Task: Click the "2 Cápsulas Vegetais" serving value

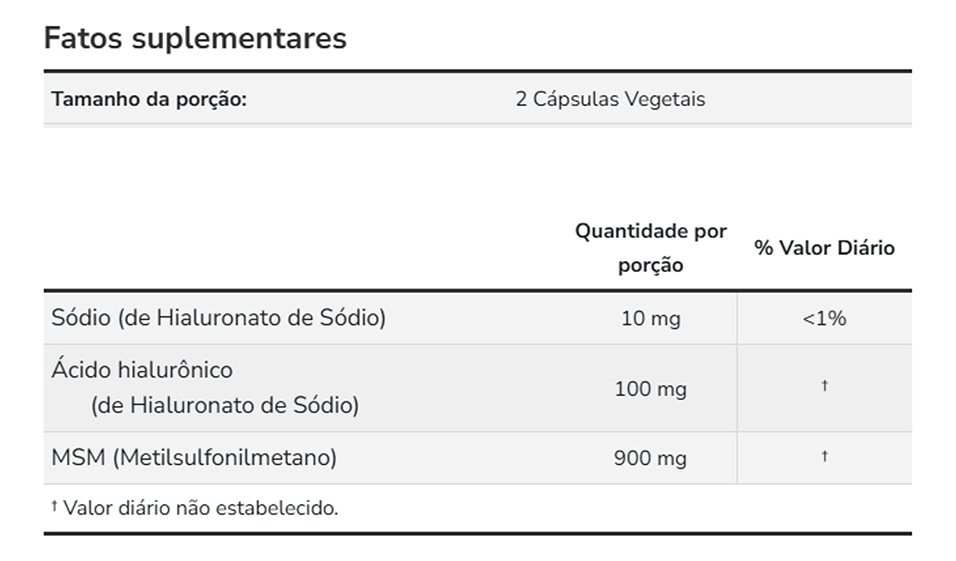Action: [610, 99]
